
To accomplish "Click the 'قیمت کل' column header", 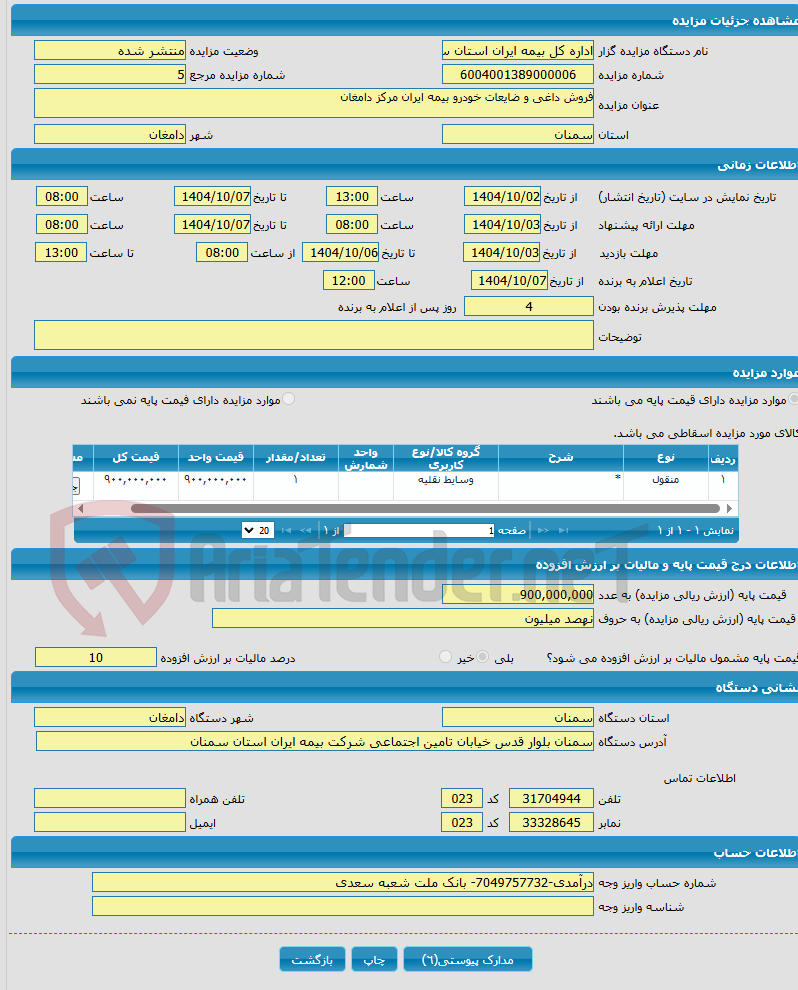I will (136, 458).
